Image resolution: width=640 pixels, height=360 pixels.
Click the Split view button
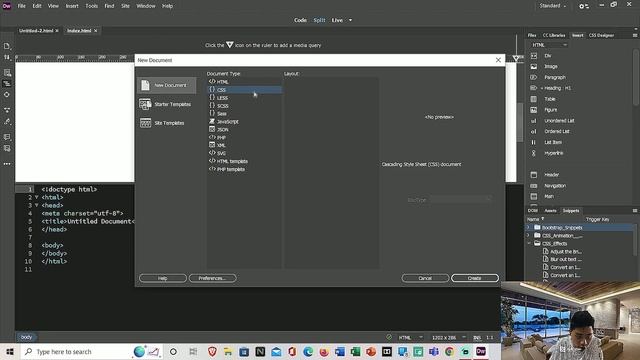click(319, 20)
